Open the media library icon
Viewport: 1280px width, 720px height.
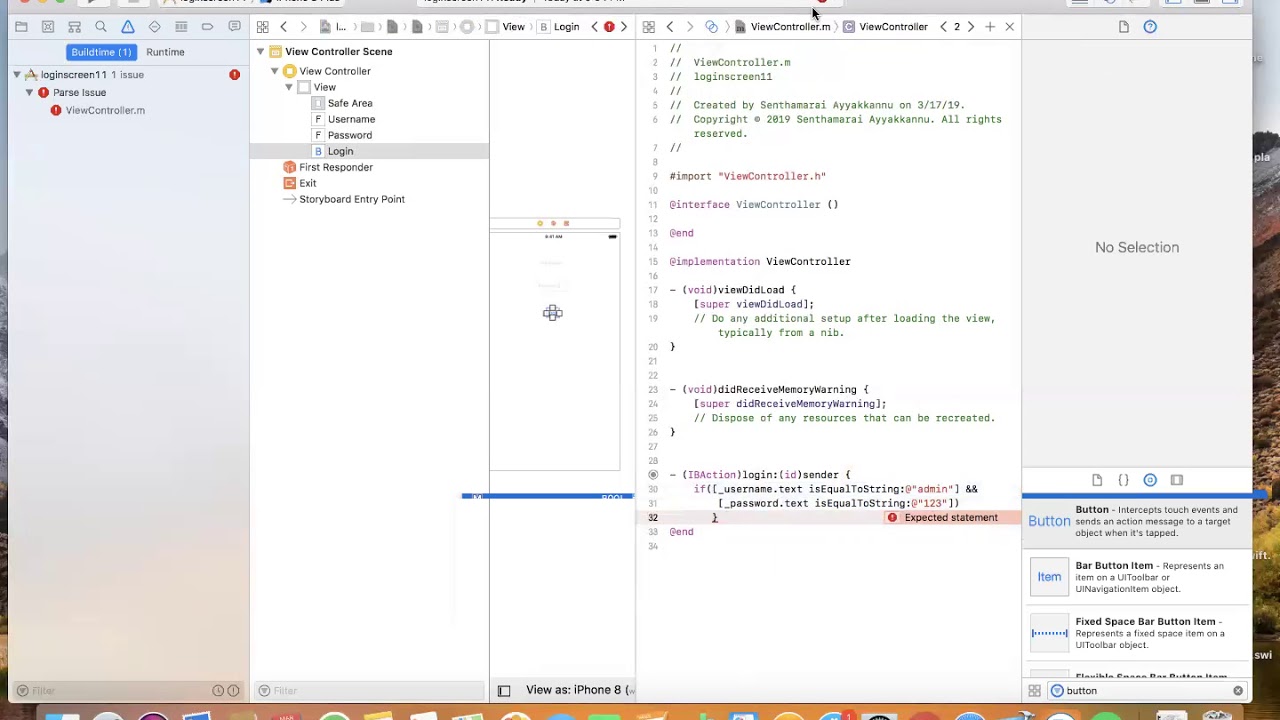pyautogui.click(x=1176, y=480)
